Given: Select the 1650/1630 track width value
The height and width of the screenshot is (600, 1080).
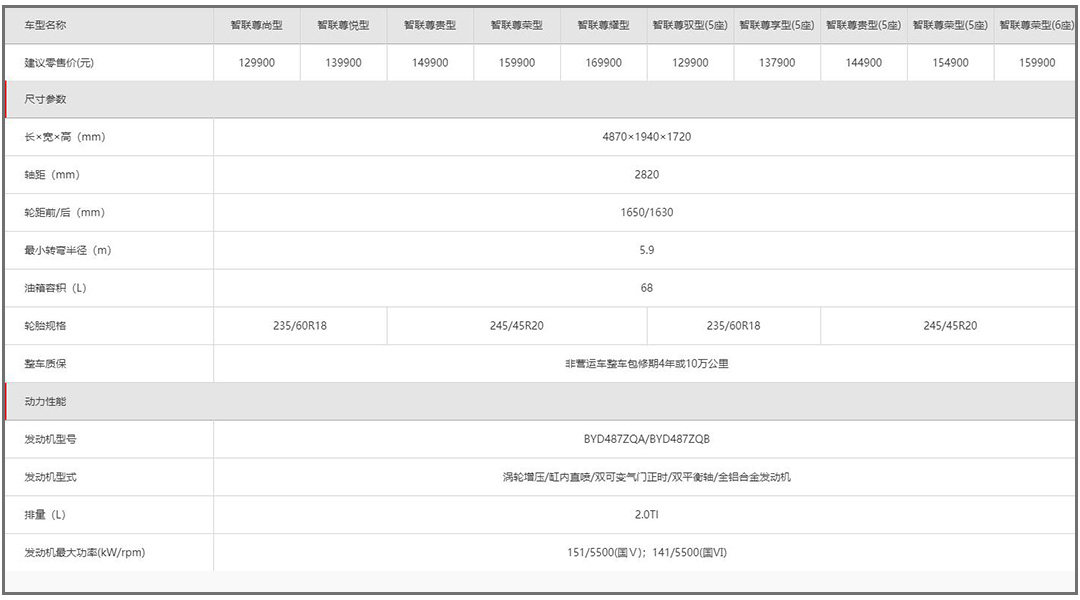Looking at the screenshot, I should pyautogui.click(x=646, y=212).
